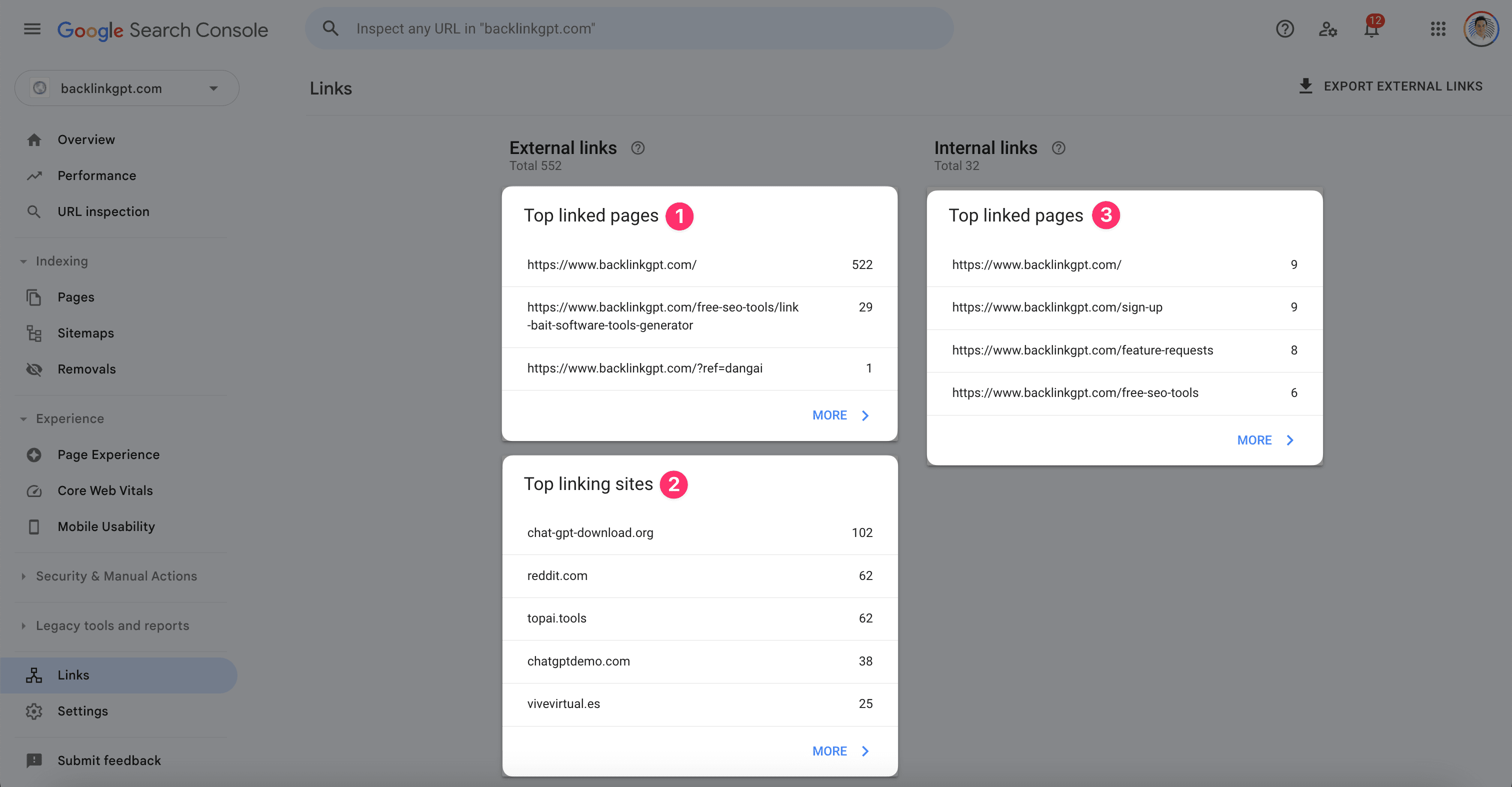Viewport: 1512px width, 787px height.
Task: Open chat-gpt-download.org linking site row
Action: click(x=699, y=533)
